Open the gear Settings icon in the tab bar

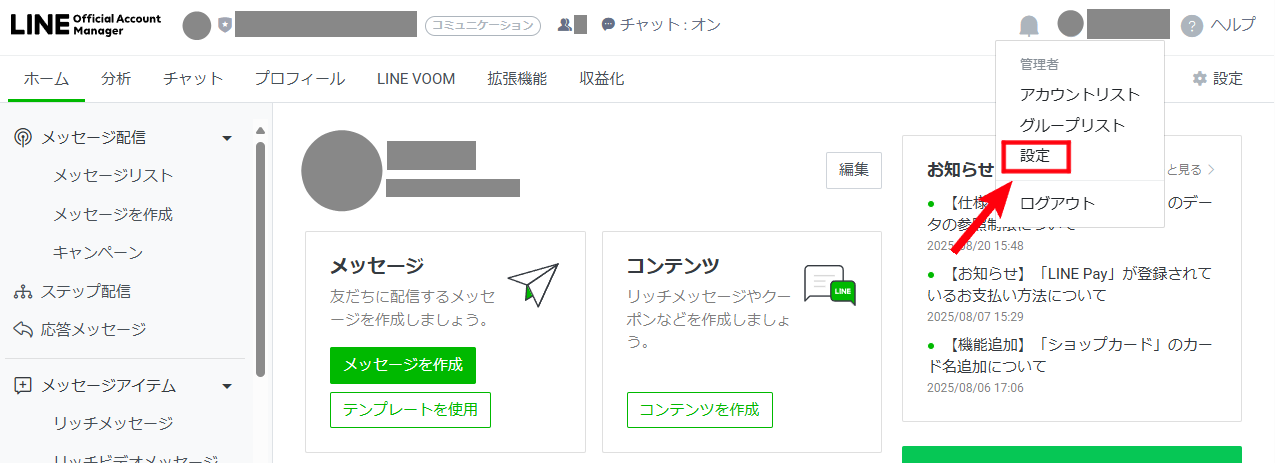[x=1200, y=79]
